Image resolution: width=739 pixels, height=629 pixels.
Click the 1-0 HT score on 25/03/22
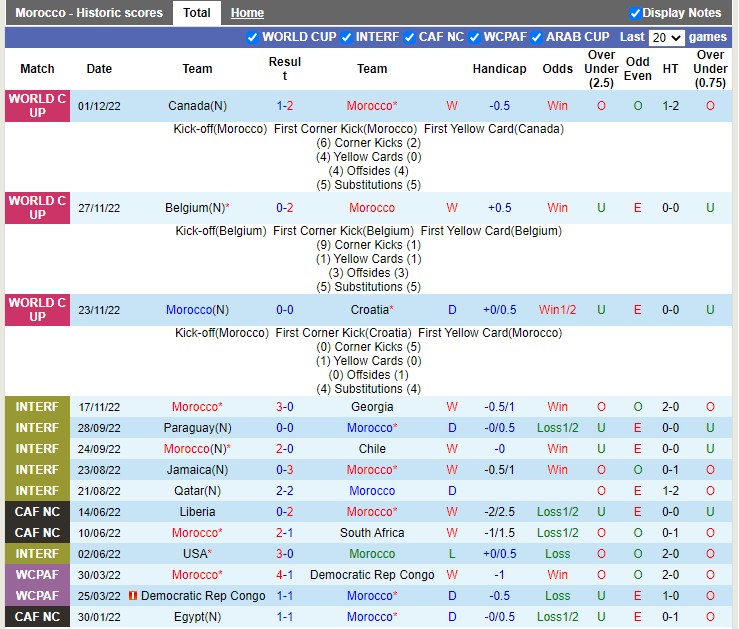click(670, 596)
